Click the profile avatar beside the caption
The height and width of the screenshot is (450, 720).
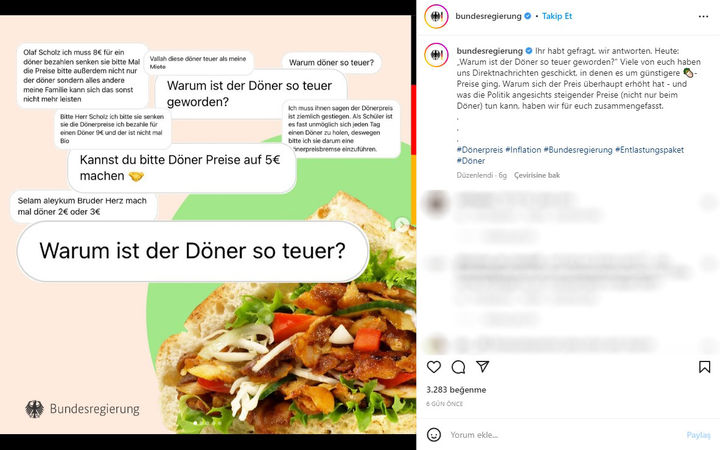pos(436,55)
